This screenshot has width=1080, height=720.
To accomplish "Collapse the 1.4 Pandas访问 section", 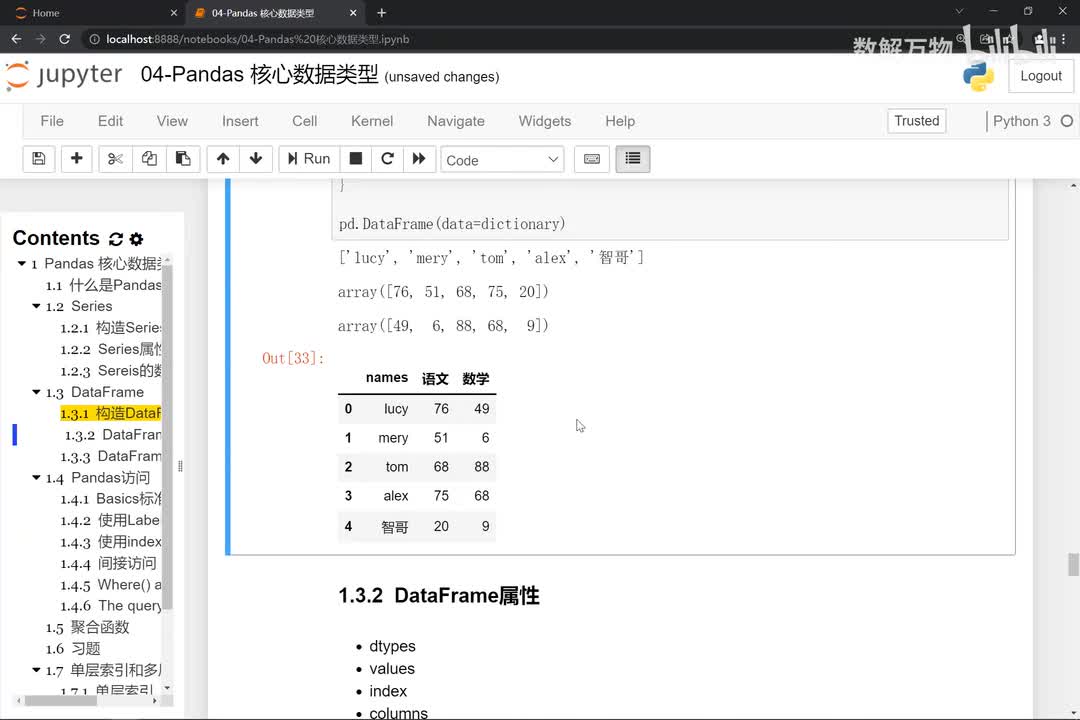I will [x=37, y=477].
